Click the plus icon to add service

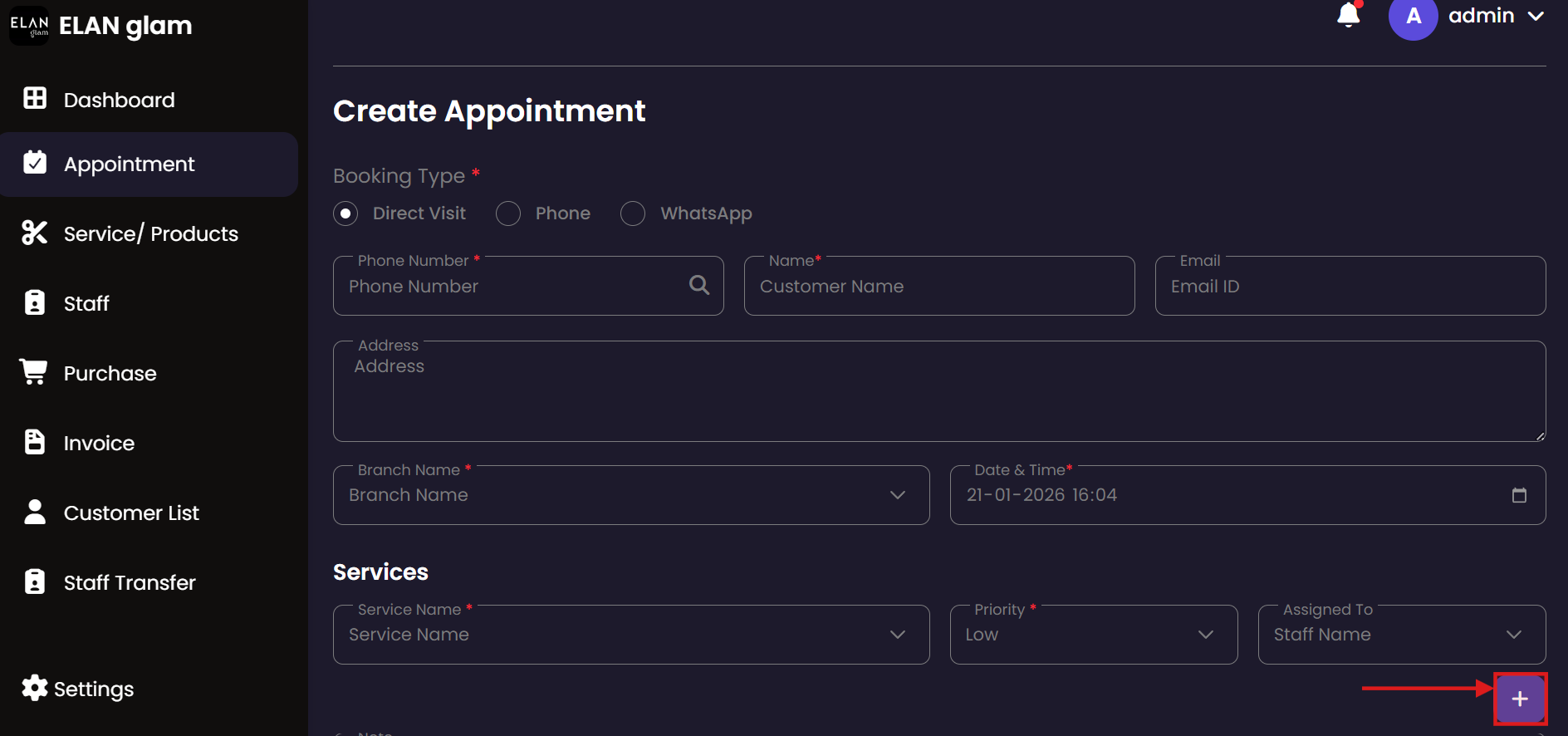coord(1520,699)
